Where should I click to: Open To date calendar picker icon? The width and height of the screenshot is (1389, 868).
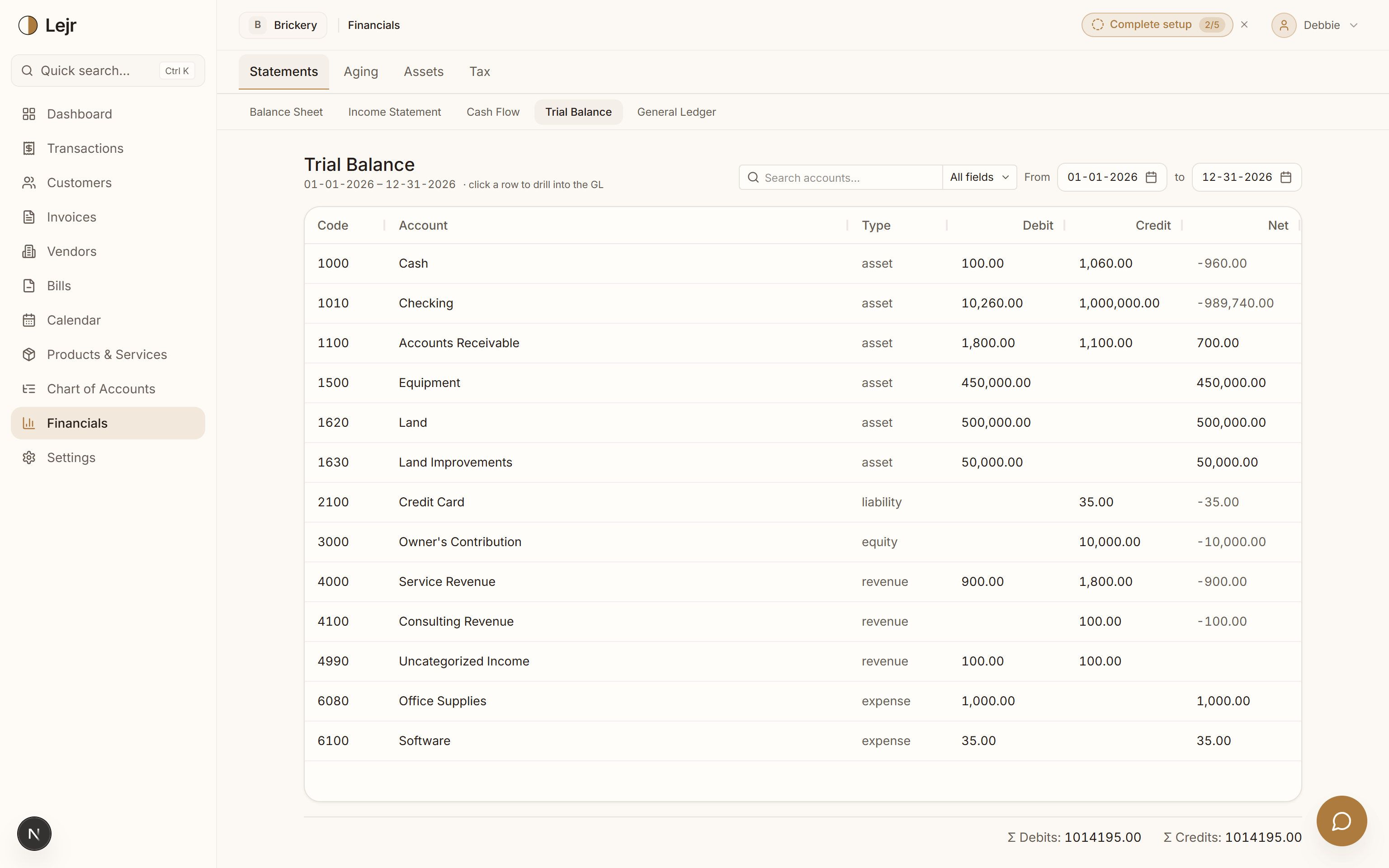pyautogui.click(x=1286, y=177)
